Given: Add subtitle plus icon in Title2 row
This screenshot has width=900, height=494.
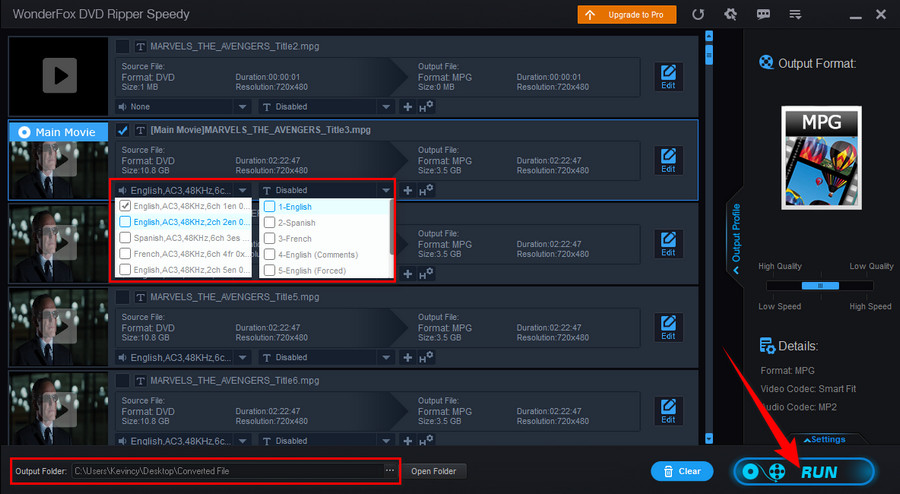Looking at the screenshot, I should point(408,107).
